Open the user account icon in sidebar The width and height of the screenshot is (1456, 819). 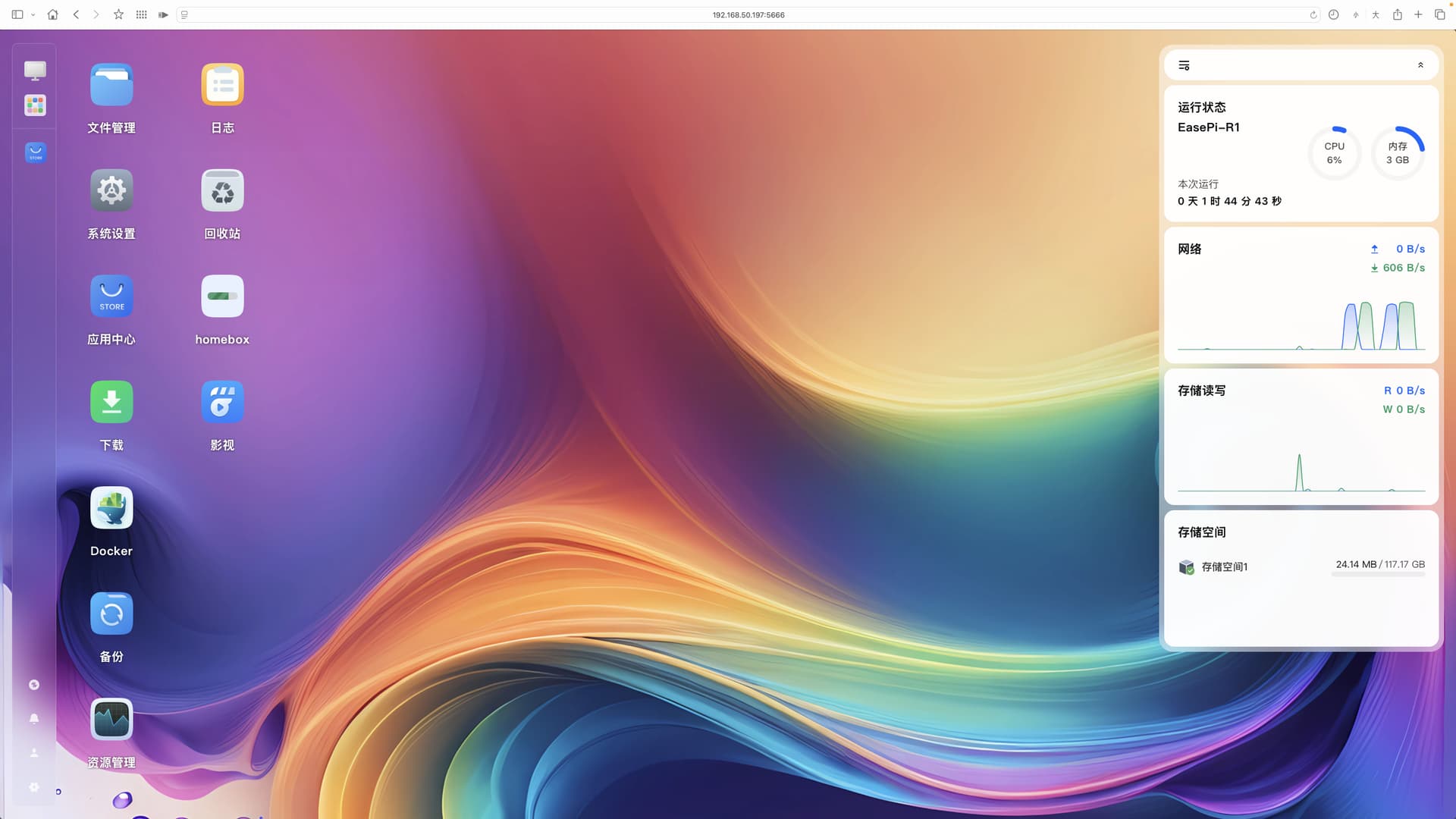pyautogui.click(x=34, y=752)
